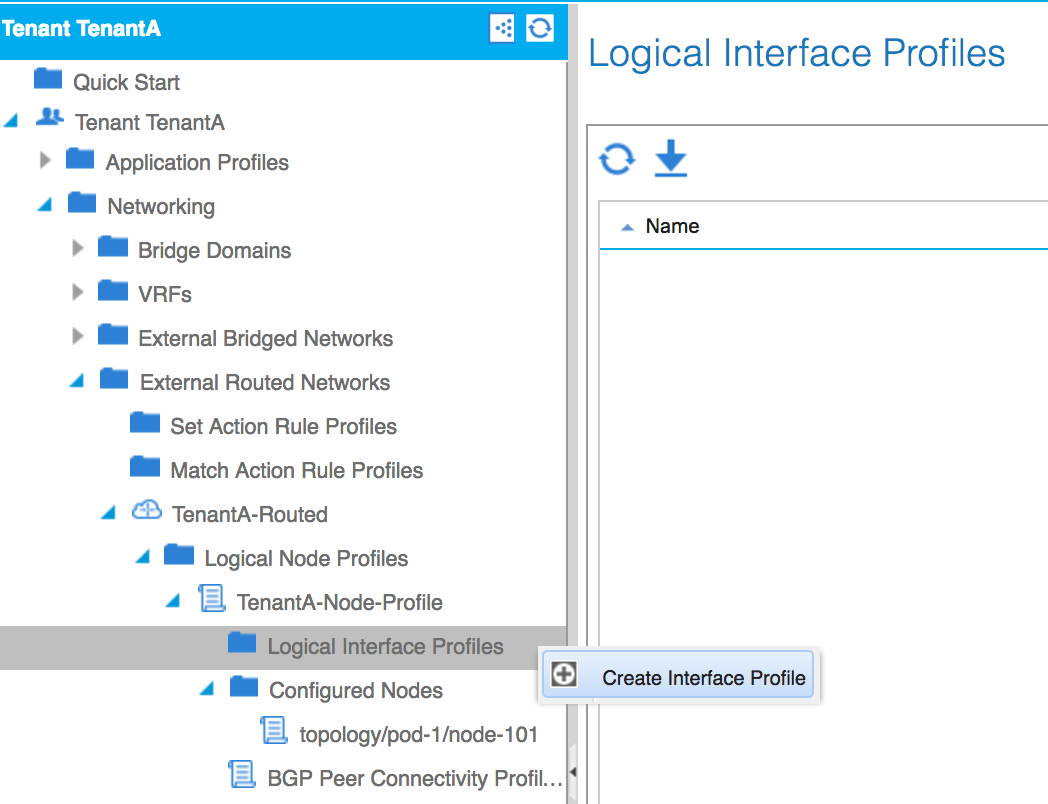
Task: Select the TenantA-Routed label
Action: [250, 515]
